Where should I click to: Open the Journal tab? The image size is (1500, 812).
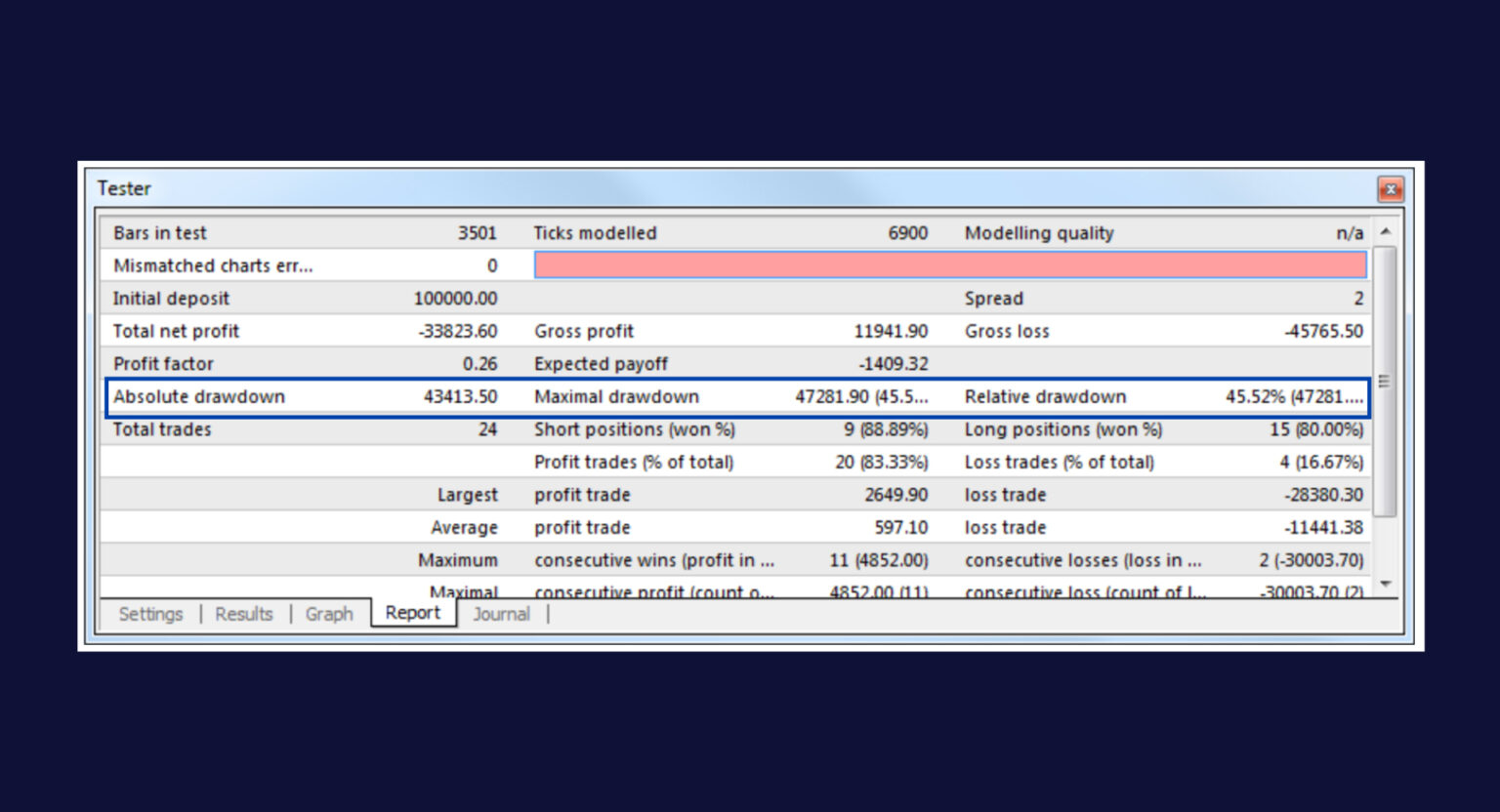pyautogui.click(x=501, y=614)
